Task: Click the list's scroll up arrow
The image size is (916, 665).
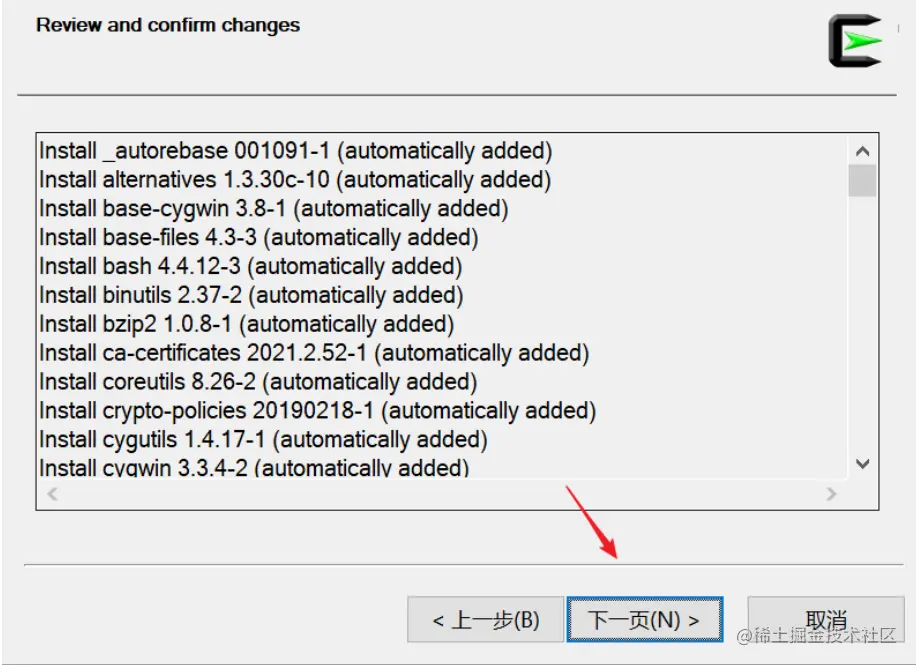Action: pos(863,152)
